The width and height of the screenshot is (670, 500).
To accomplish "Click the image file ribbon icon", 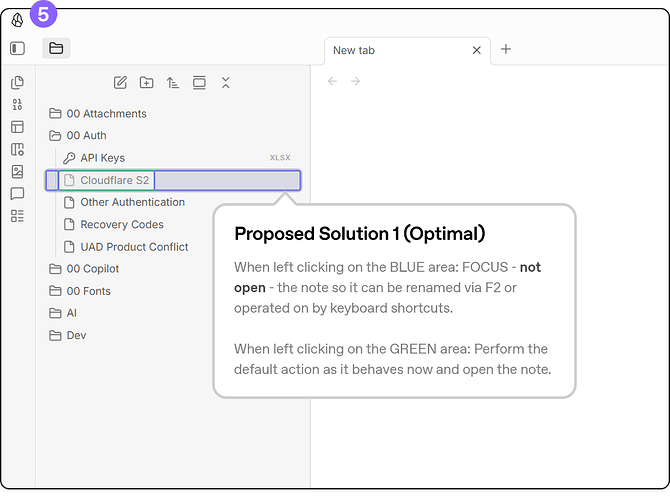I will click(x=17, y=171).
